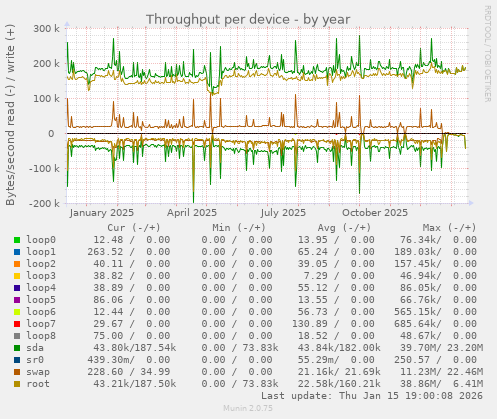Click sda max value '39.70M/ 23.20M'
The image size is (497, 419).
click(441, 348)
